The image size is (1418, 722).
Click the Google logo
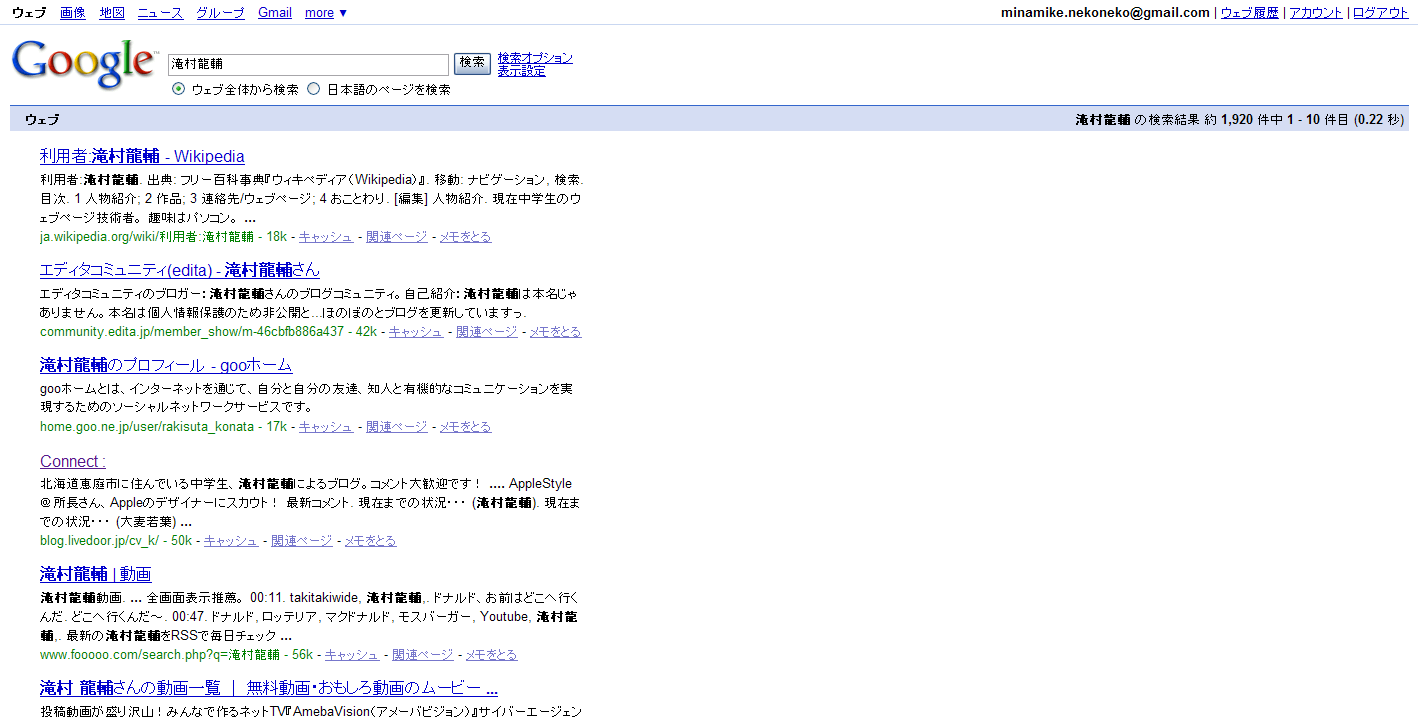click(x=84, y=65)
